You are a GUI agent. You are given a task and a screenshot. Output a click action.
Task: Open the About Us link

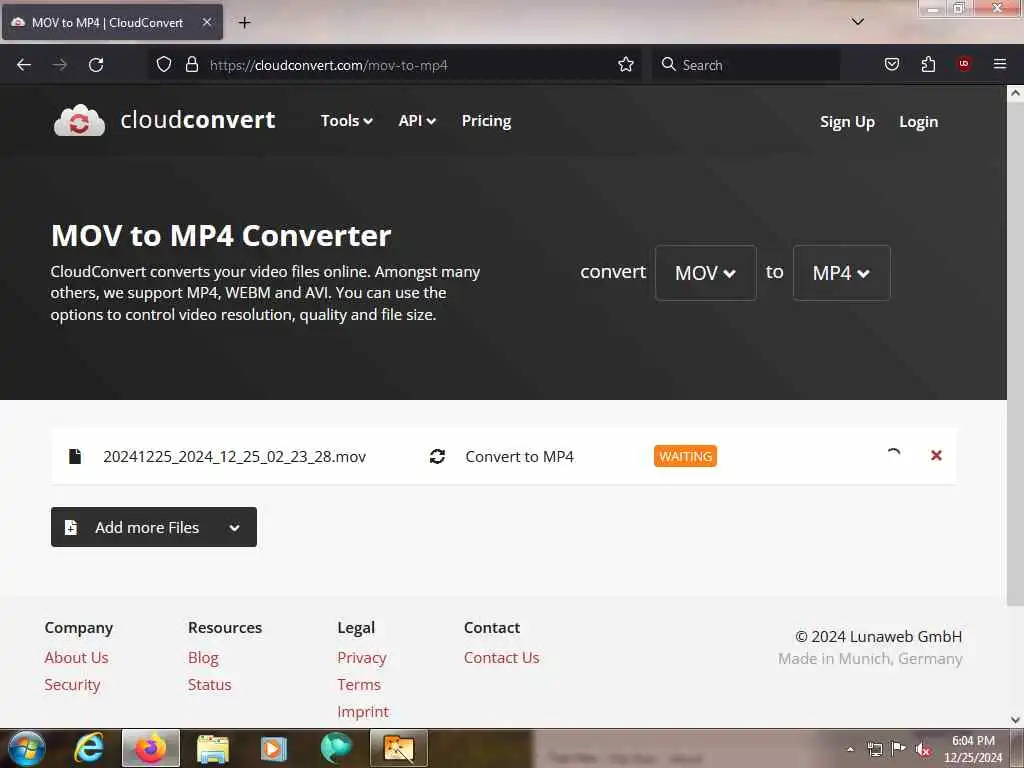(x=76, y=658)
